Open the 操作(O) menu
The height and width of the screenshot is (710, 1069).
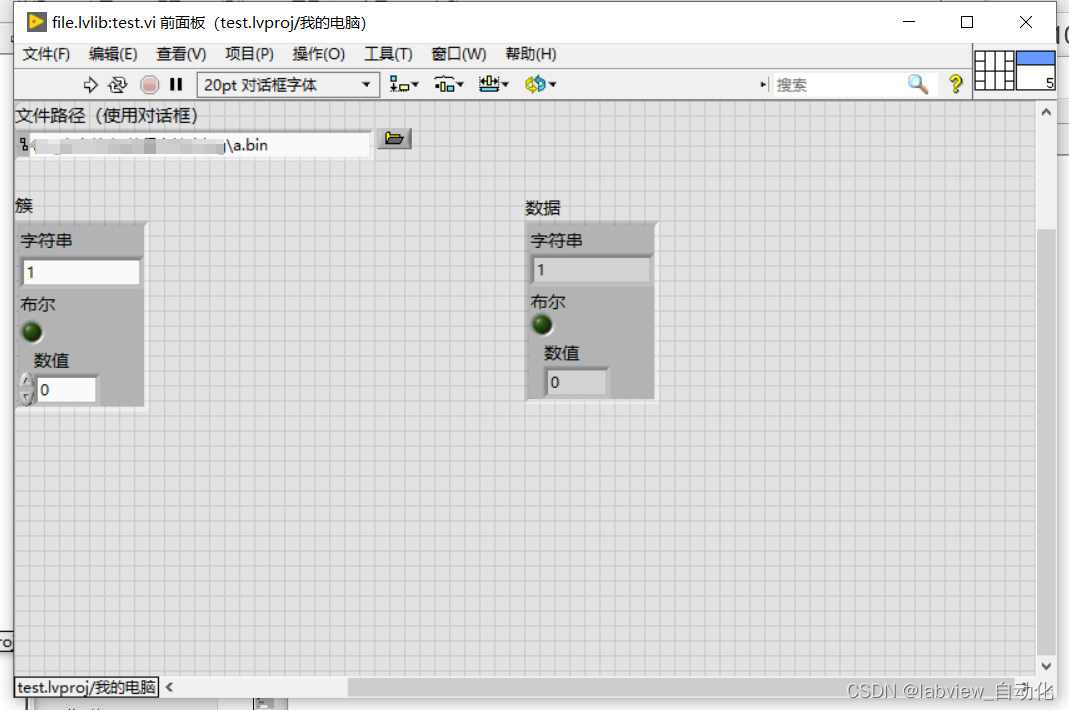pos(318,55)
